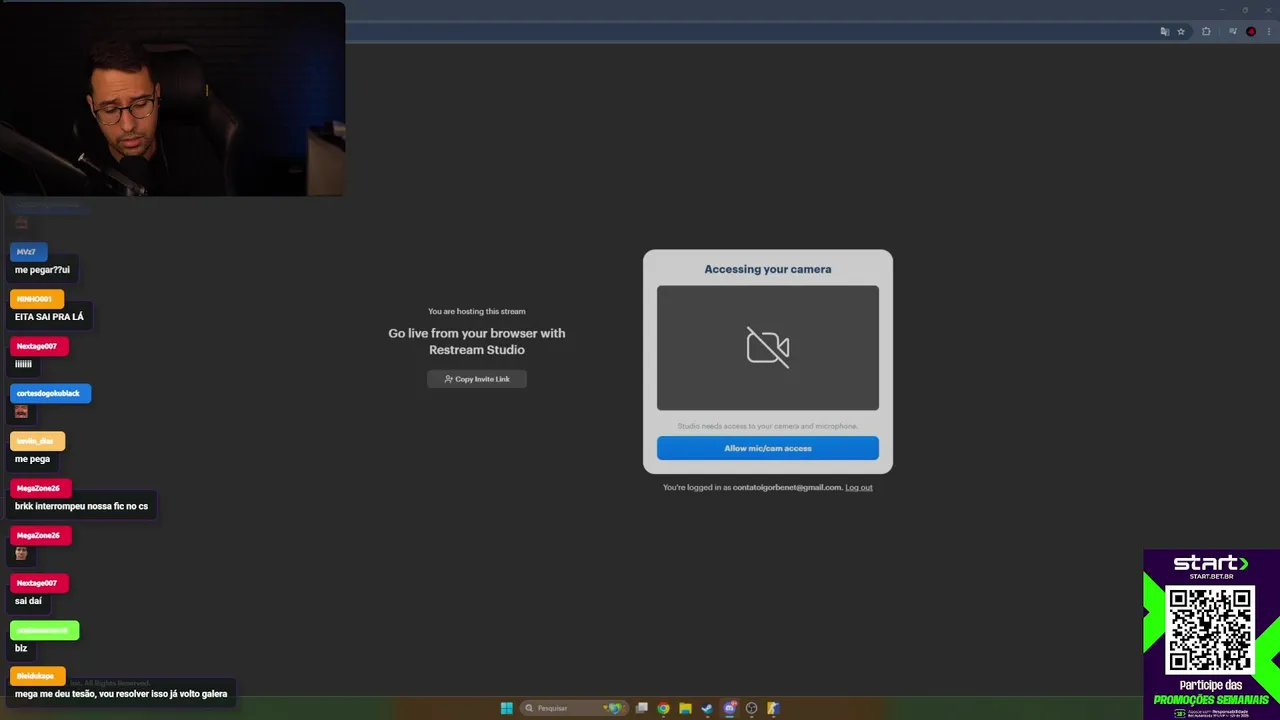Click the MegaZone26 name above the 'brkk' message
1280x720 pixels.
(38, 488)
